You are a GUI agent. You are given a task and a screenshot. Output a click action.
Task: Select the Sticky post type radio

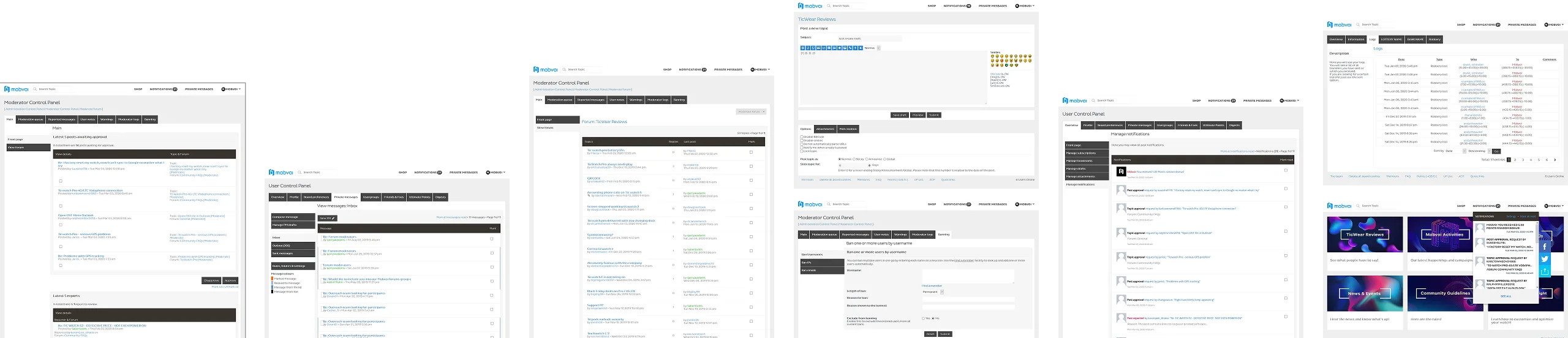[854, 159]
